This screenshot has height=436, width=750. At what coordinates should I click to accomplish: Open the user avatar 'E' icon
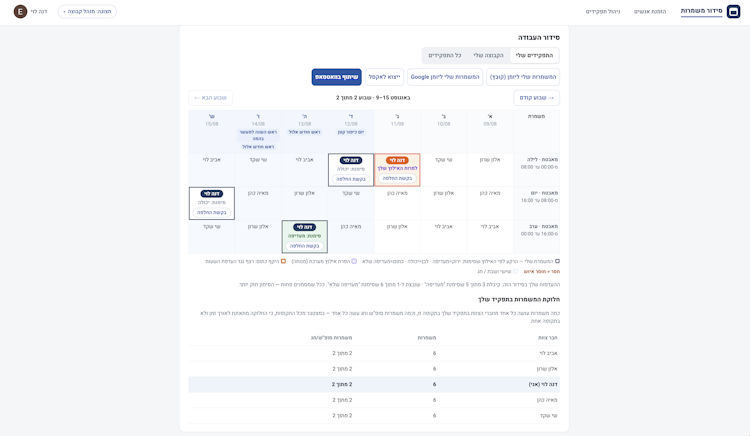[x=20, y=11]
